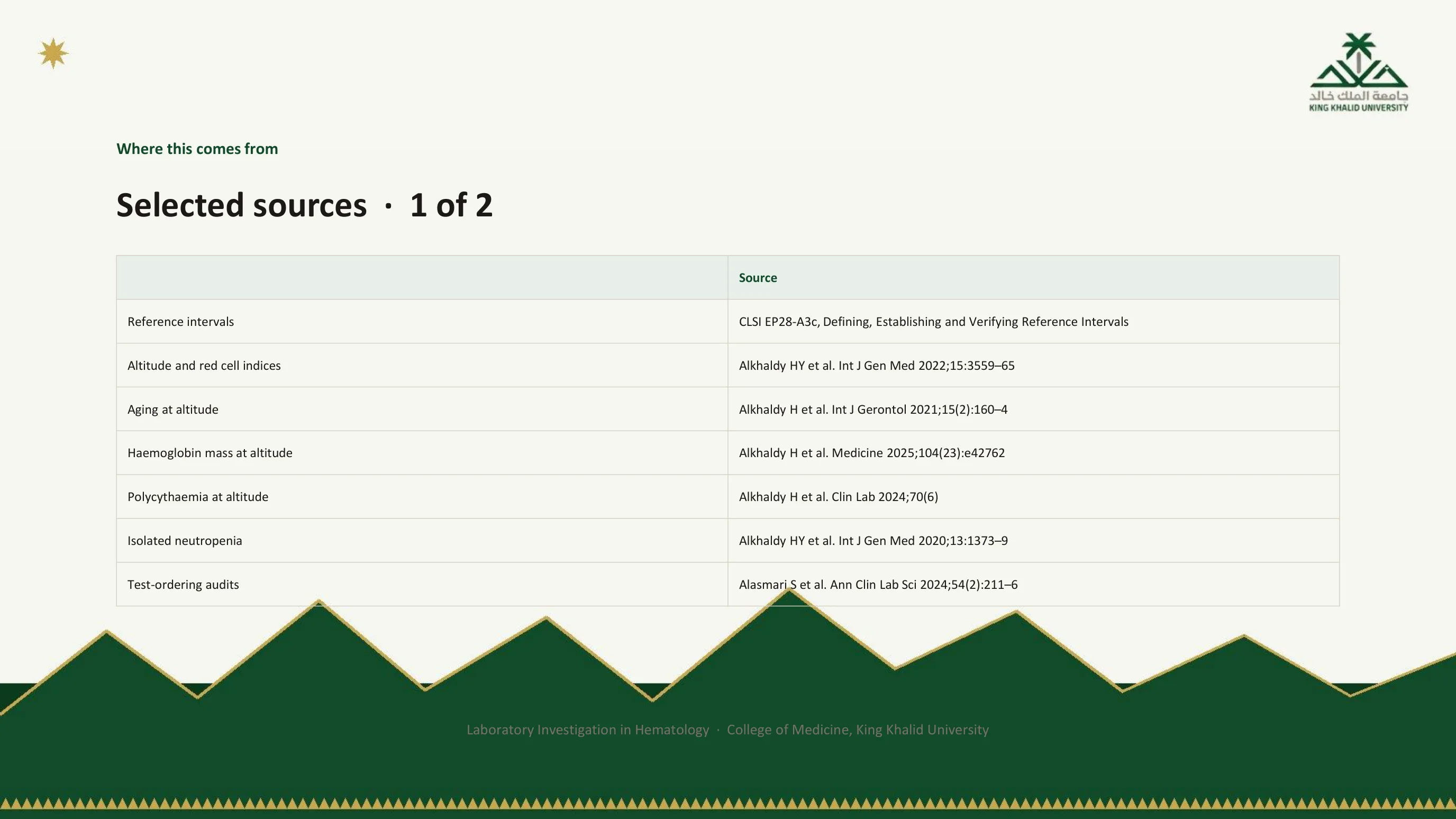1456x819 pixels.
Task: Click the Int J Gen Med 2020 citation
Action: click(873, 540)
